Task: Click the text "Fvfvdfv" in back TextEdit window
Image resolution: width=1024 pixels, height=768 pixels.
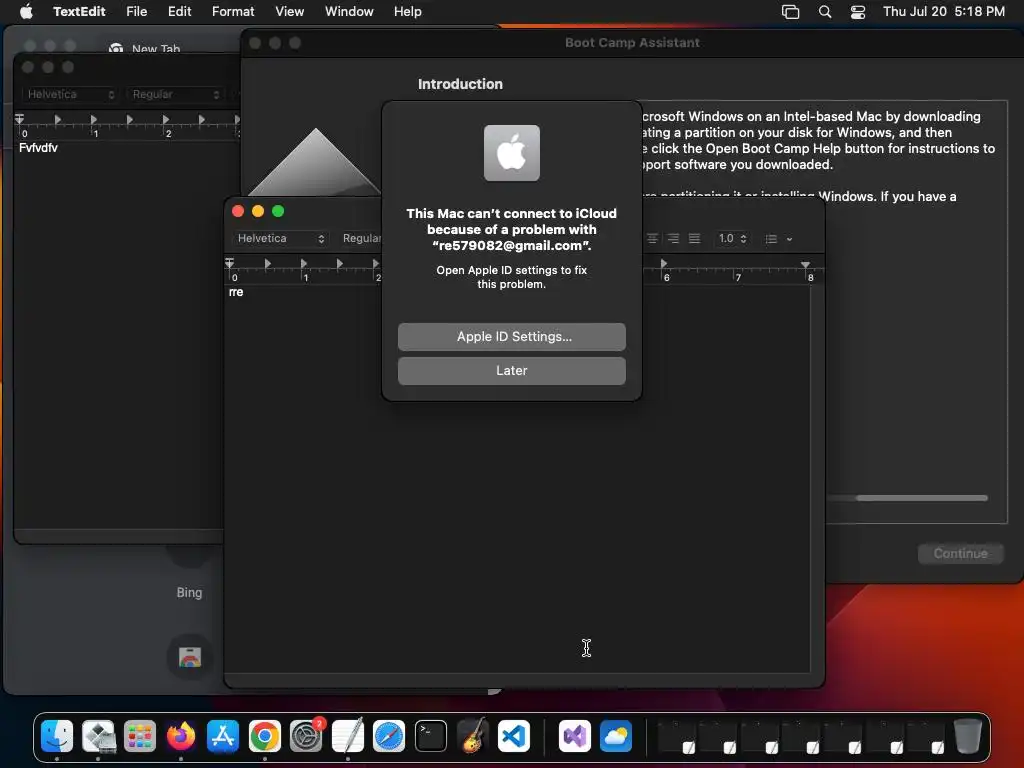Action: [38, 148]
